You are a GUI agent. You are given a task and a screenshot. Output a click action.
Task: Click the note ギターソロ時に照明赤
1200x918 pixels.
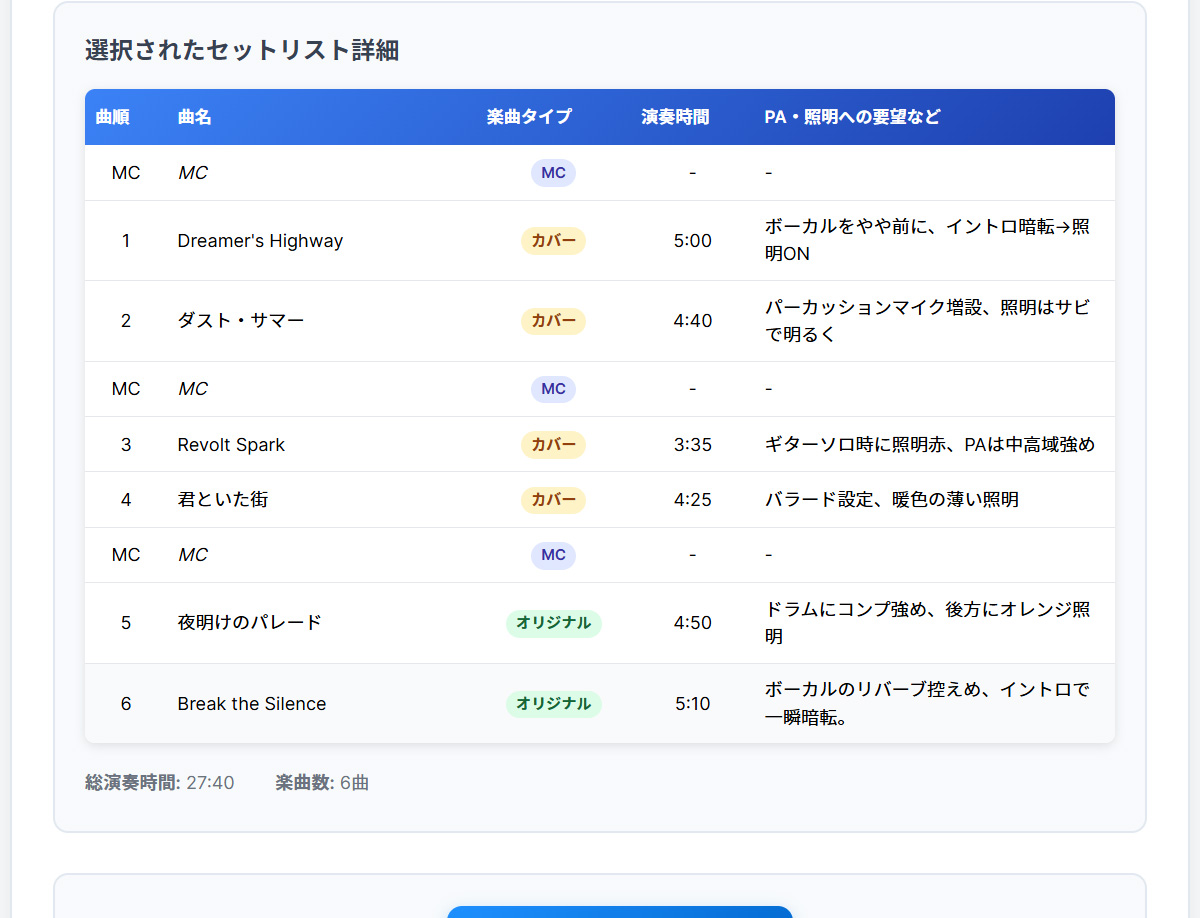tap(930, 445)
